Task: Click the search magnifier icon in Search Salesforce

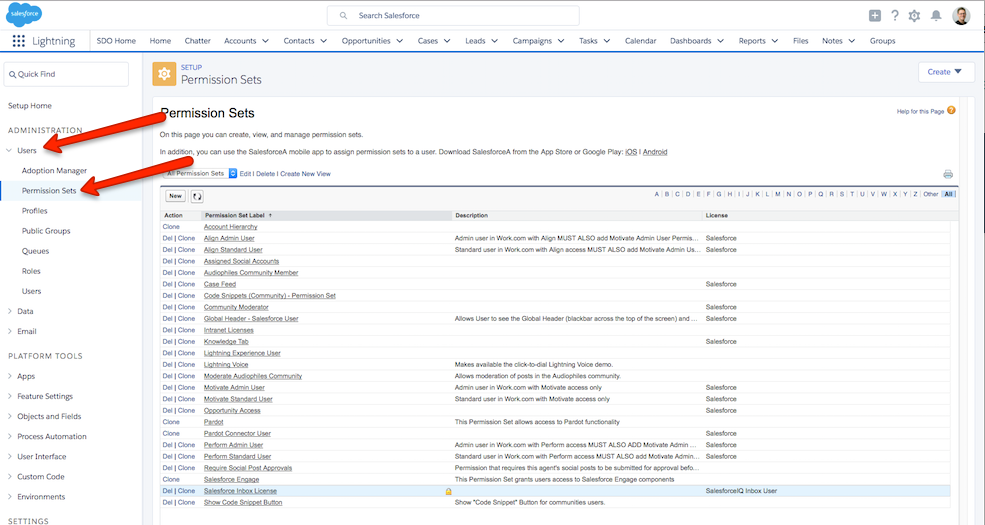Action: point(343,16)
